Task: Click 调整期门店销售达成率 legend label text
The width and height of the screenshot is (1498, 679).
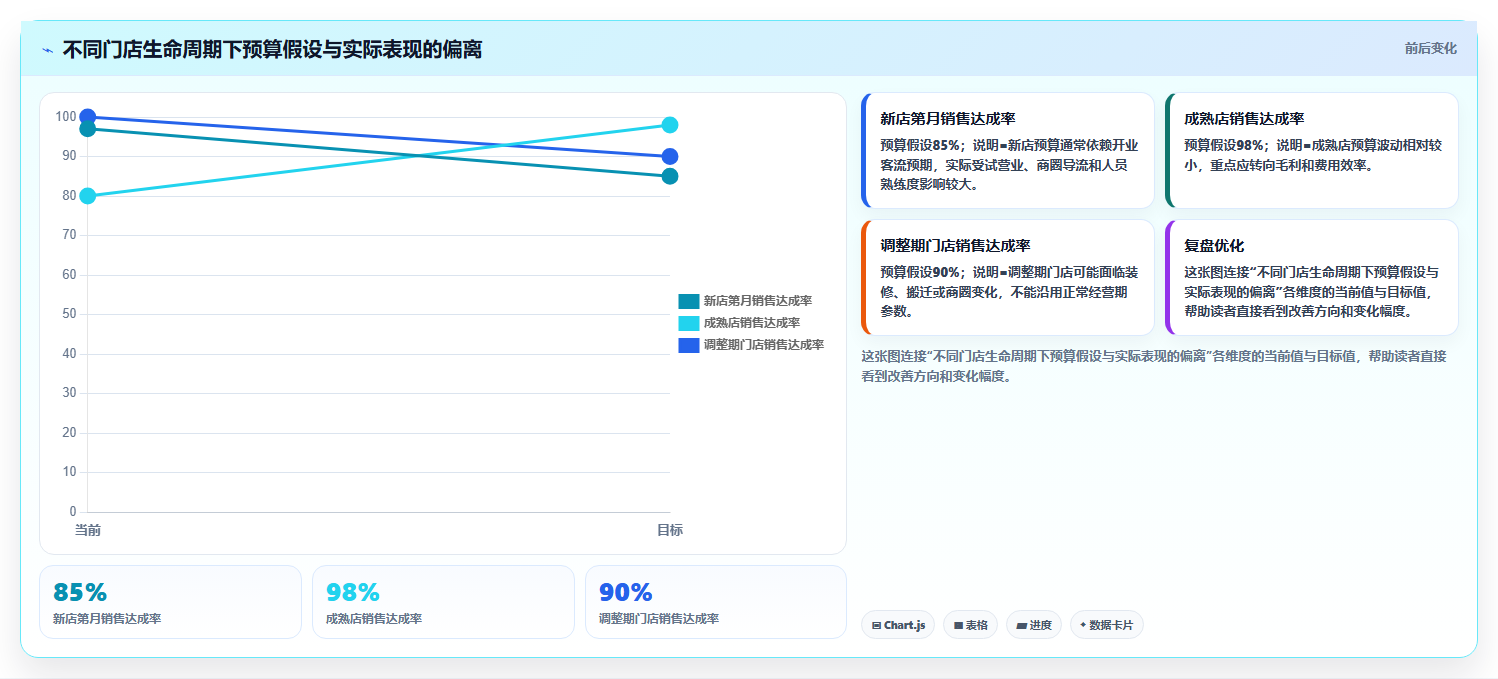Action: [x=763, y=345]
